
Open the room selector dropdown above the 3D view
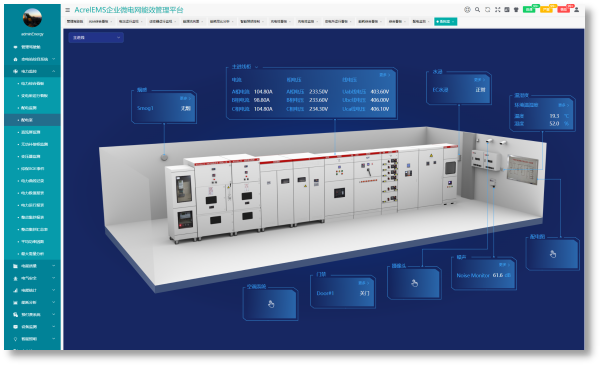click(x=96, y=38)
